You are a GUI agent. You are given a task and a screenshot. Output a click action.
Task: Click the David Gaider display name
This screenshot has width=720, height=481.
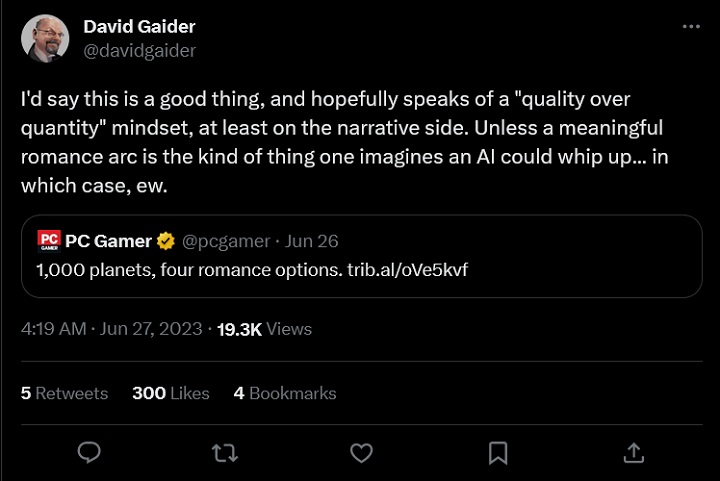(x=139, y=27)
